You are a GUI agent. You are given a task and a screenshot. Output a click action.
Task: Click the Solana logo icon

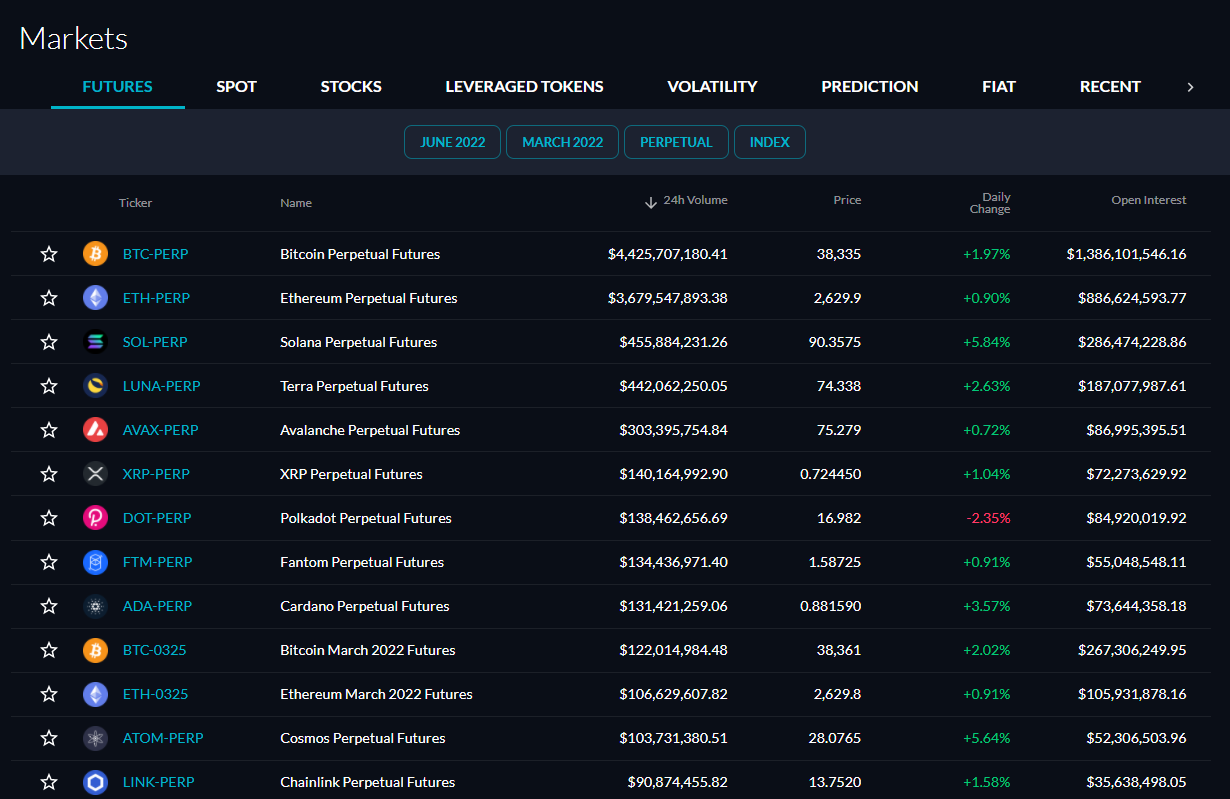click(x=95, y=342)
